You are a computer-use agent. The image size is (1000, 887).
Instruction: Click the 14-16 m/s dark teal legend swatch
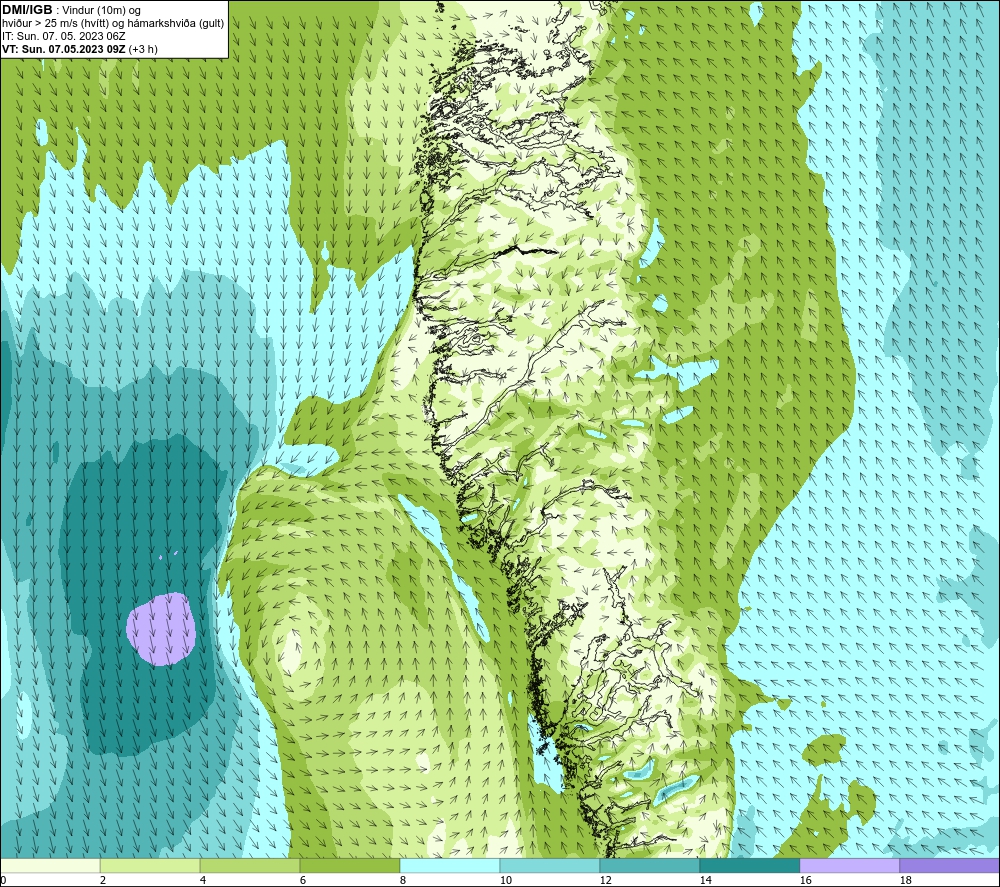click(749, 866)
